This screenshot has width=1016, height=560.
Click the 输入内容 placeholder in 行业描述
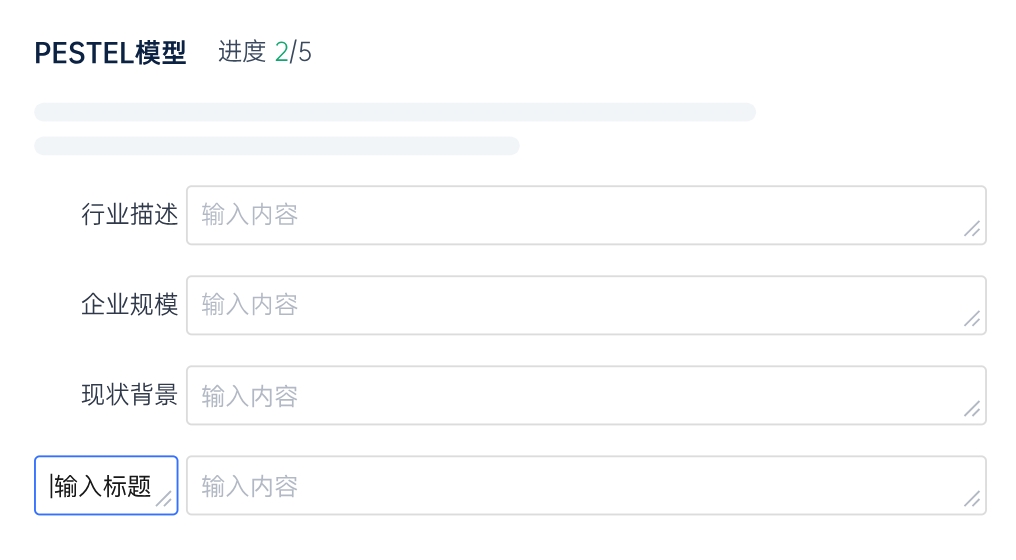coord(250,215)
